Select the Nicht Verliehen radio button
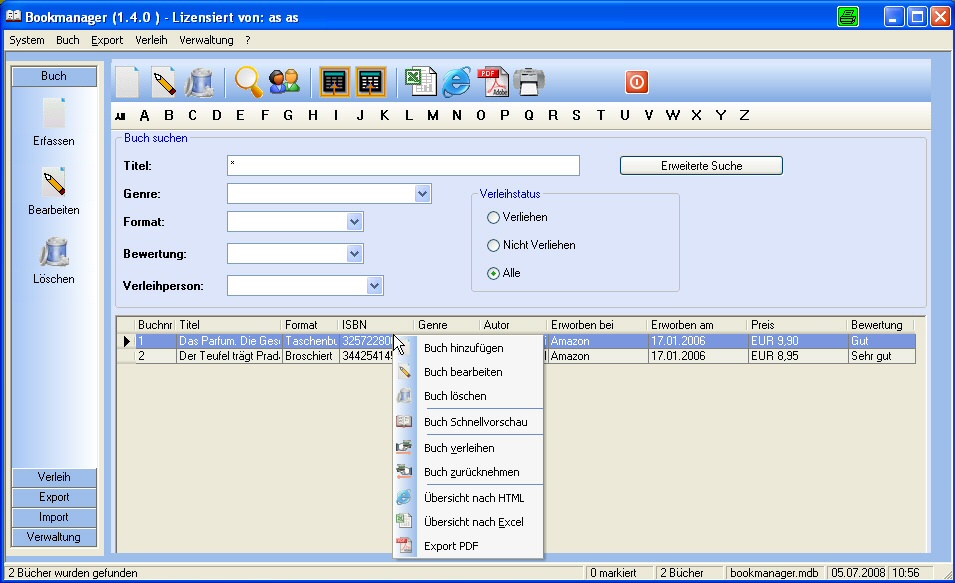The width and height of the screenshot is (955, 583). point(493,245)
